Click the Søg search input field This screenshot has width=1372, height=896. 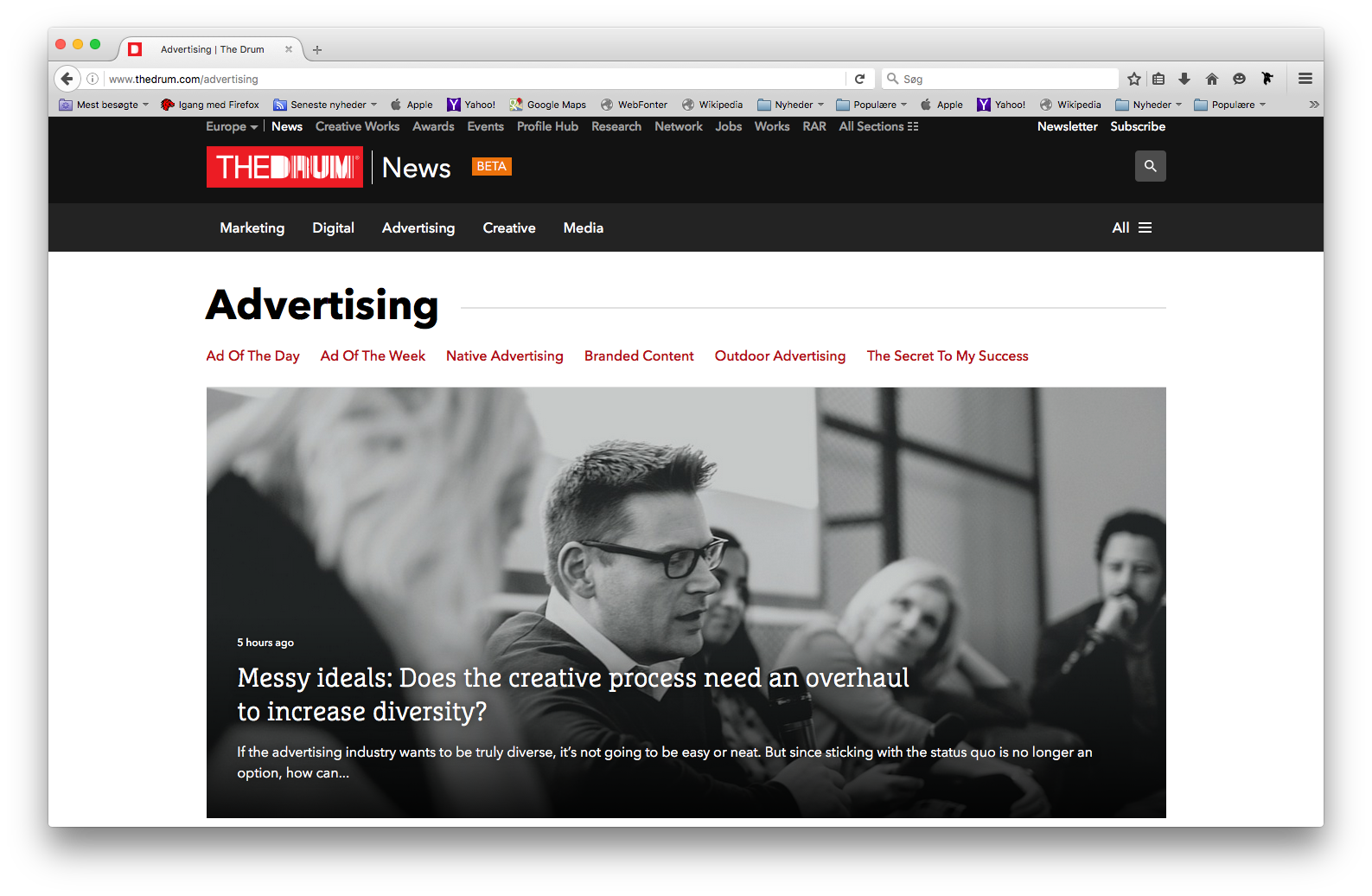pos(1003,79)
